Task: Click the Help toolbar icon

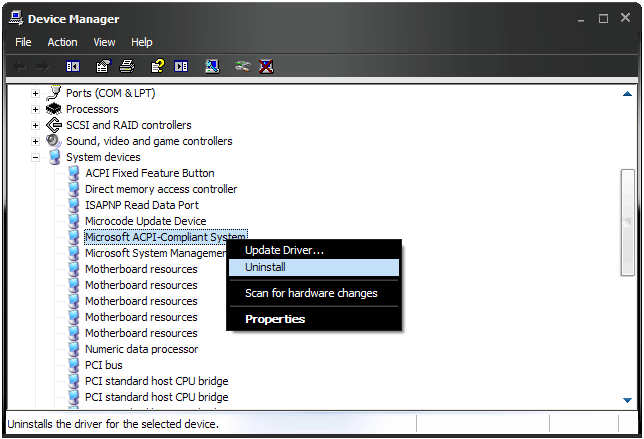Action: point(157,66)
